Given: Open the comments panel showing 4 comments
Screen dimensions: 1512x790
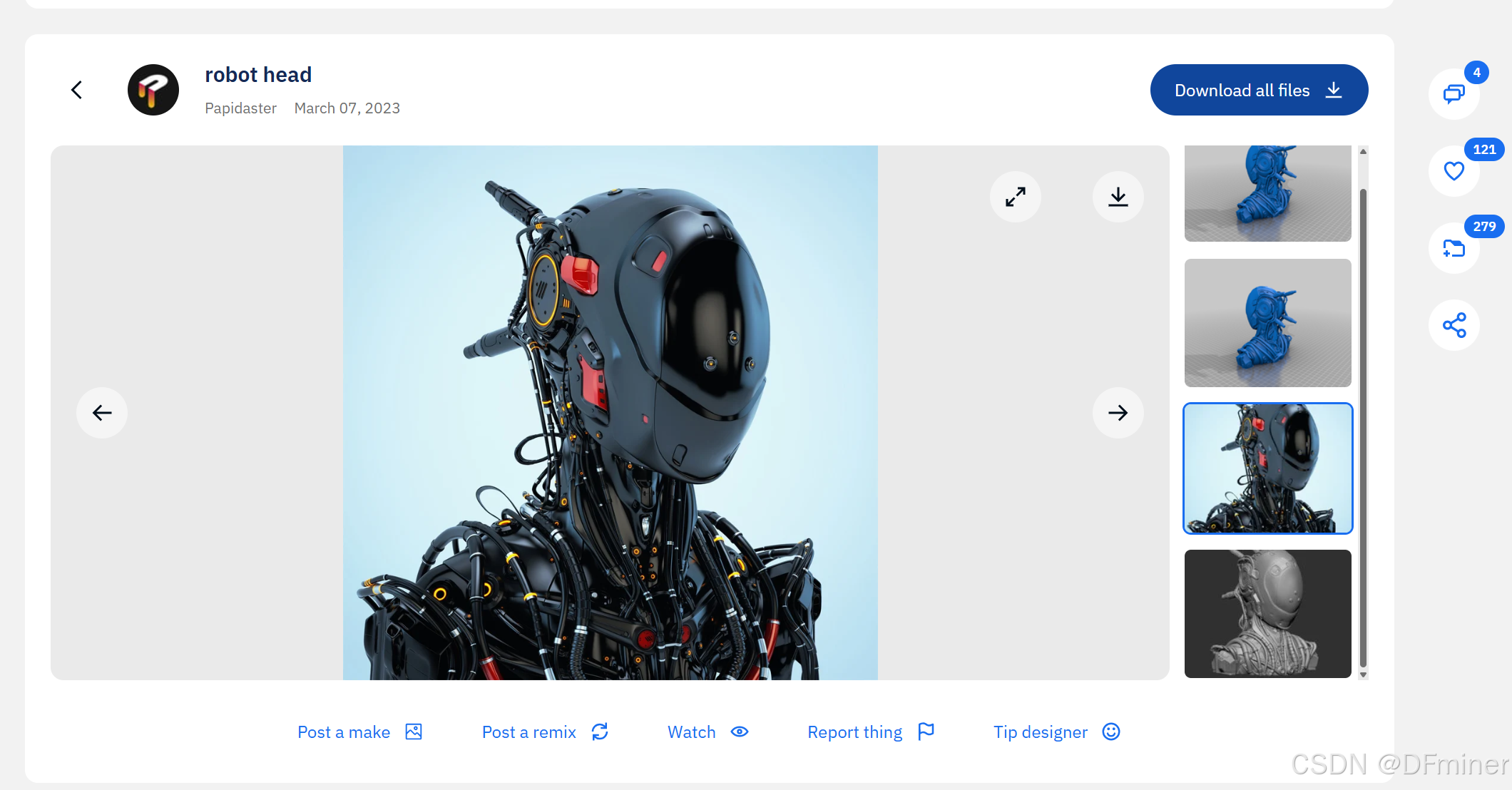Looking at the screenshot, I should [1454, 94].
